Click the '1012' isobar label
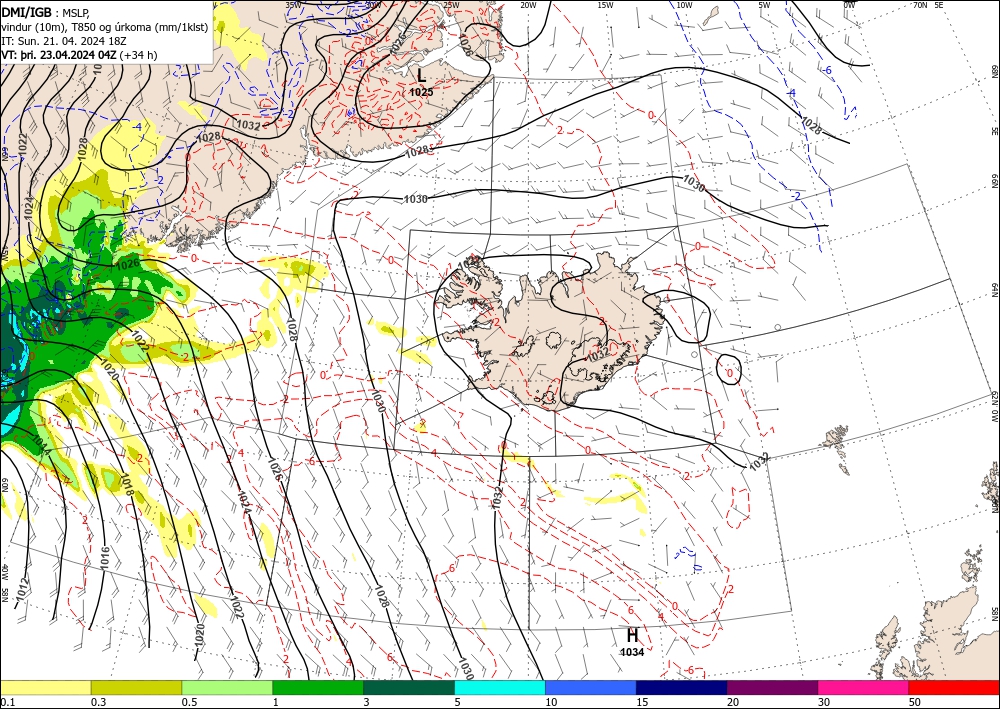The height and width of the screenshot is (709, 1000). click(x=22, y=589)
